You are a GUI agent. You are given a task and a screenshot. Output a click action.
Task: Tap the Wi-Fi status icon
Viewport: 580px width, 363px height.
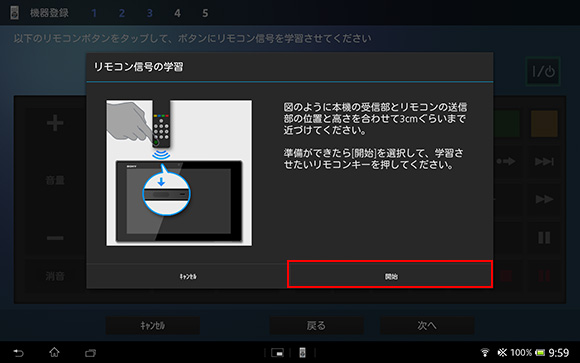(x=485, y=353)
